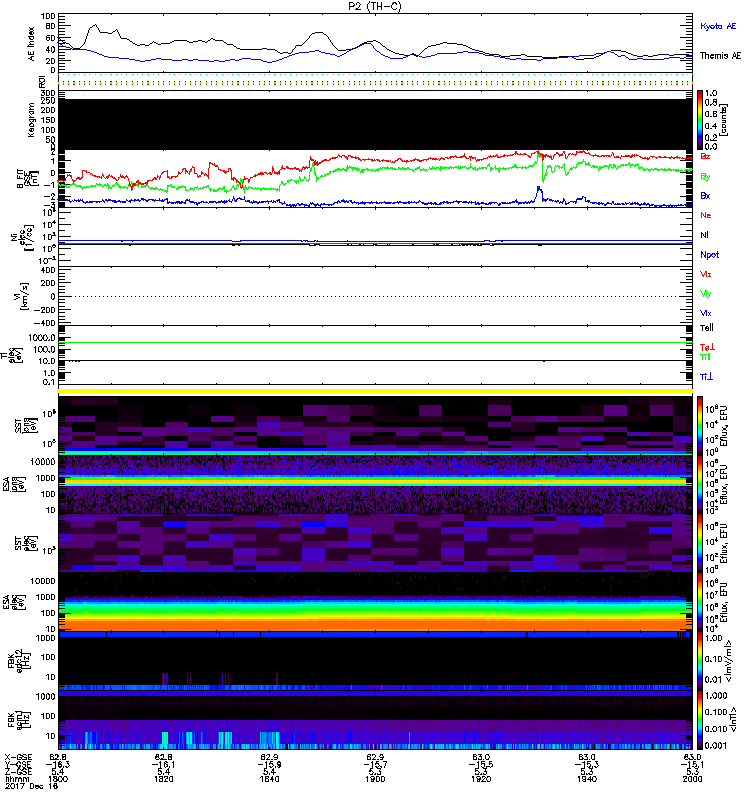Click the 'Vi [km/s]' axis label
This screenshot has height=800, width=750.
[x=23, y=296]
